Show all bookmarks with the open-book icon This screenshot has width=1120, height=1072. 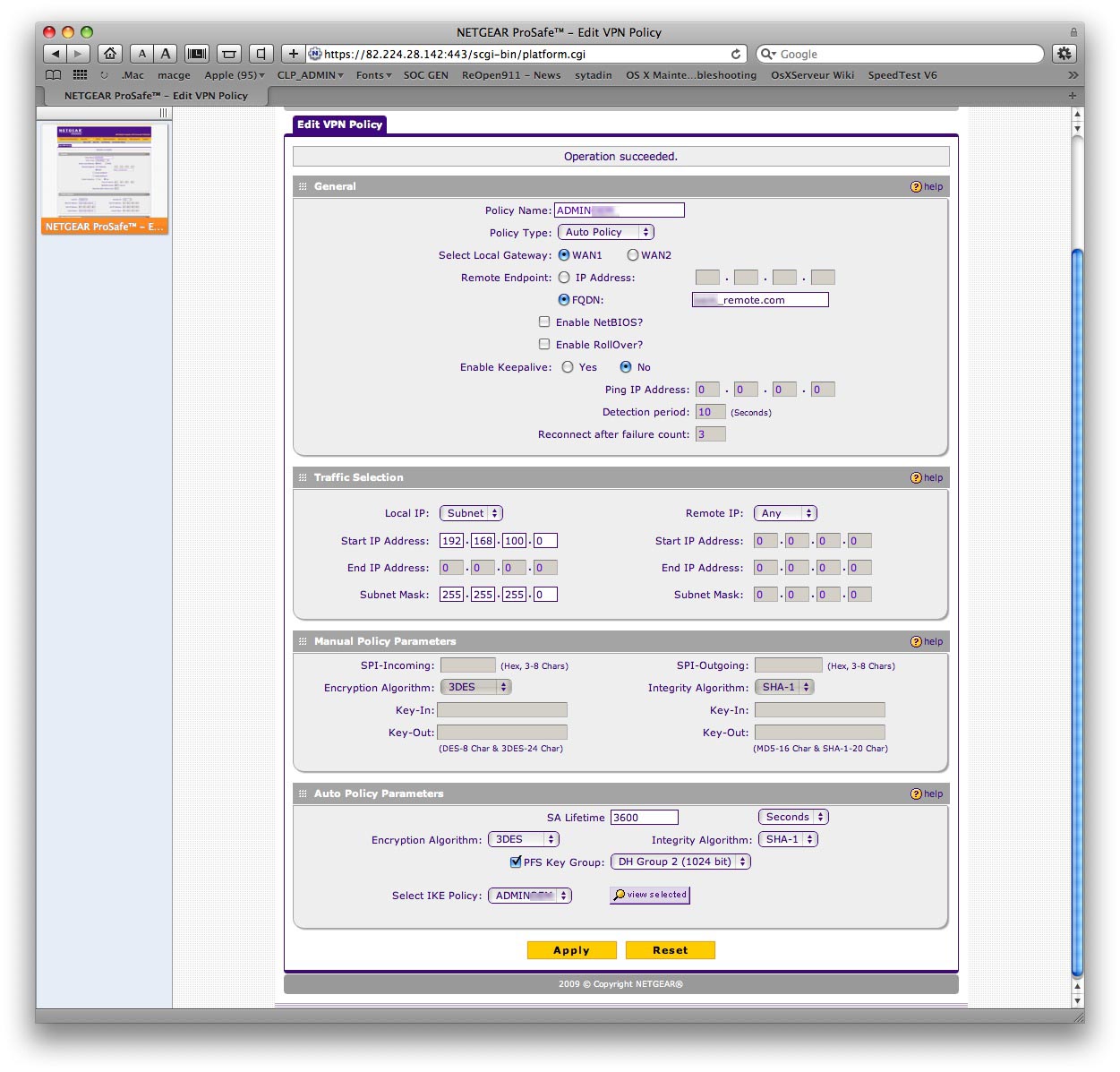[x=54, y=75]
